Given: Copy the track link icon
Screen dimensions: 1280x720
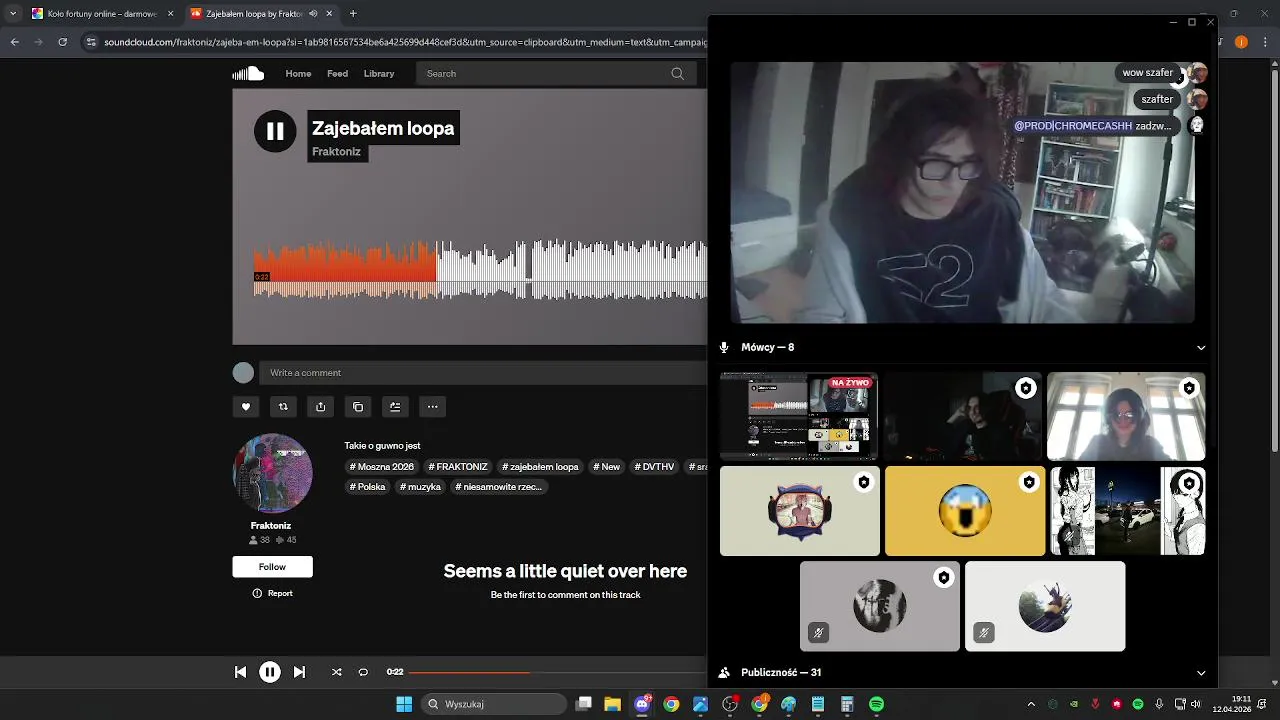Looking at the screenshot, I should click(358, 407).
